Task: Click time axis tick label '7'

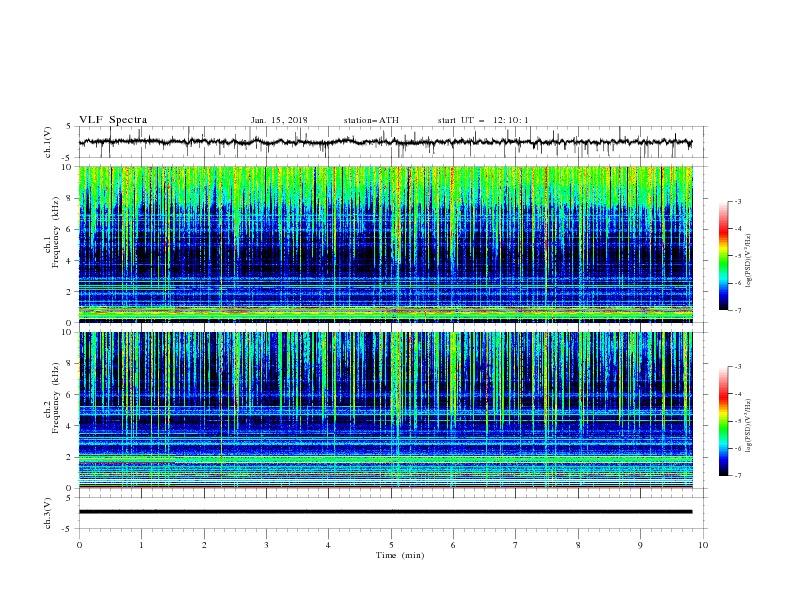Action: click(x=516, y=545)
